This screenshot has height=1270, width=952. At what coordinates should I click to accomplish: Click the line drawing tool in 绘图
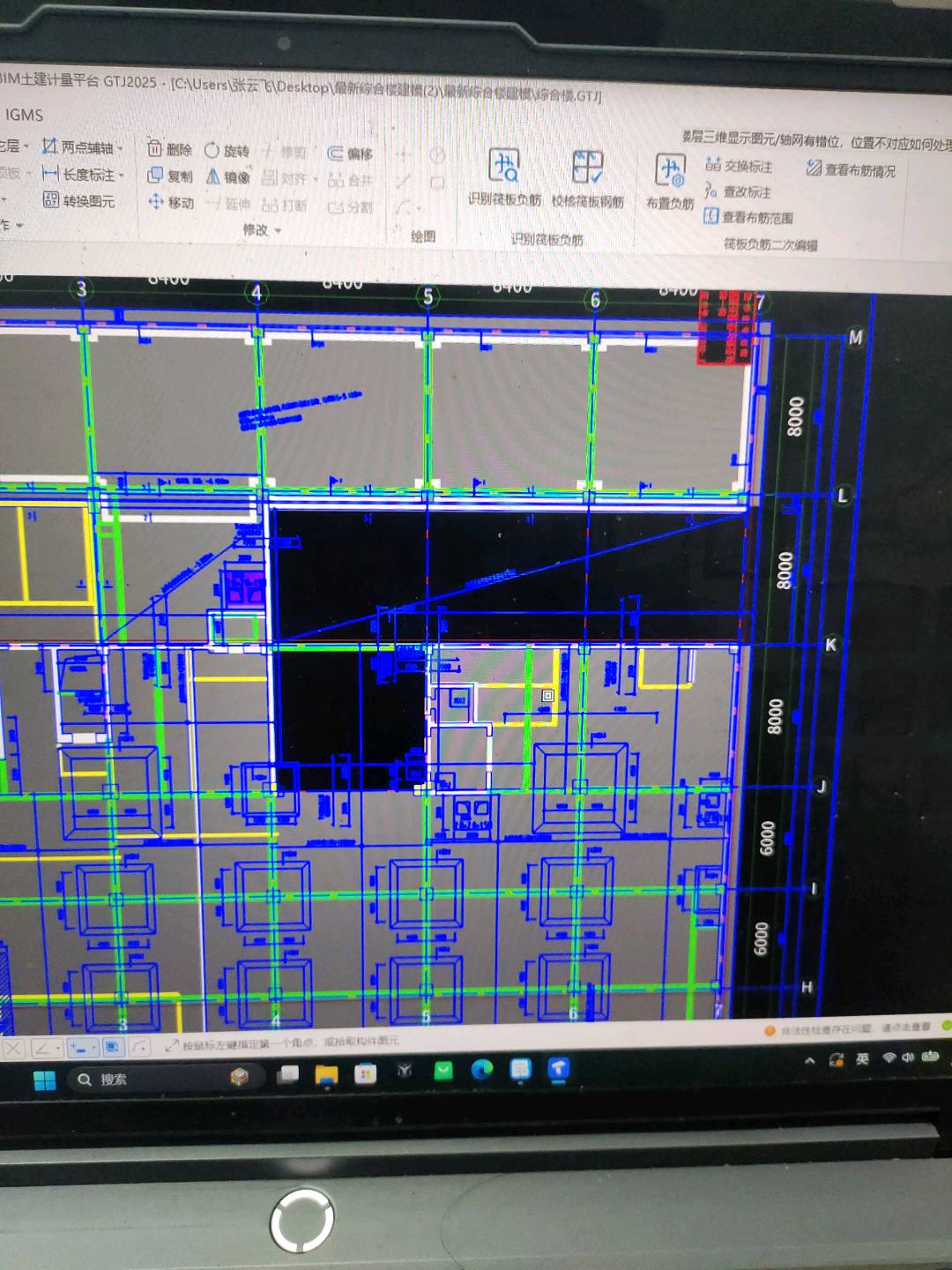coord(403,183)
